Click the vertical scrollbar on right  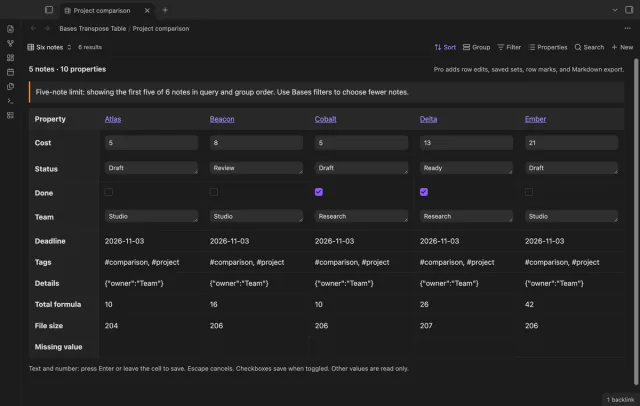[x=636, y=222]
